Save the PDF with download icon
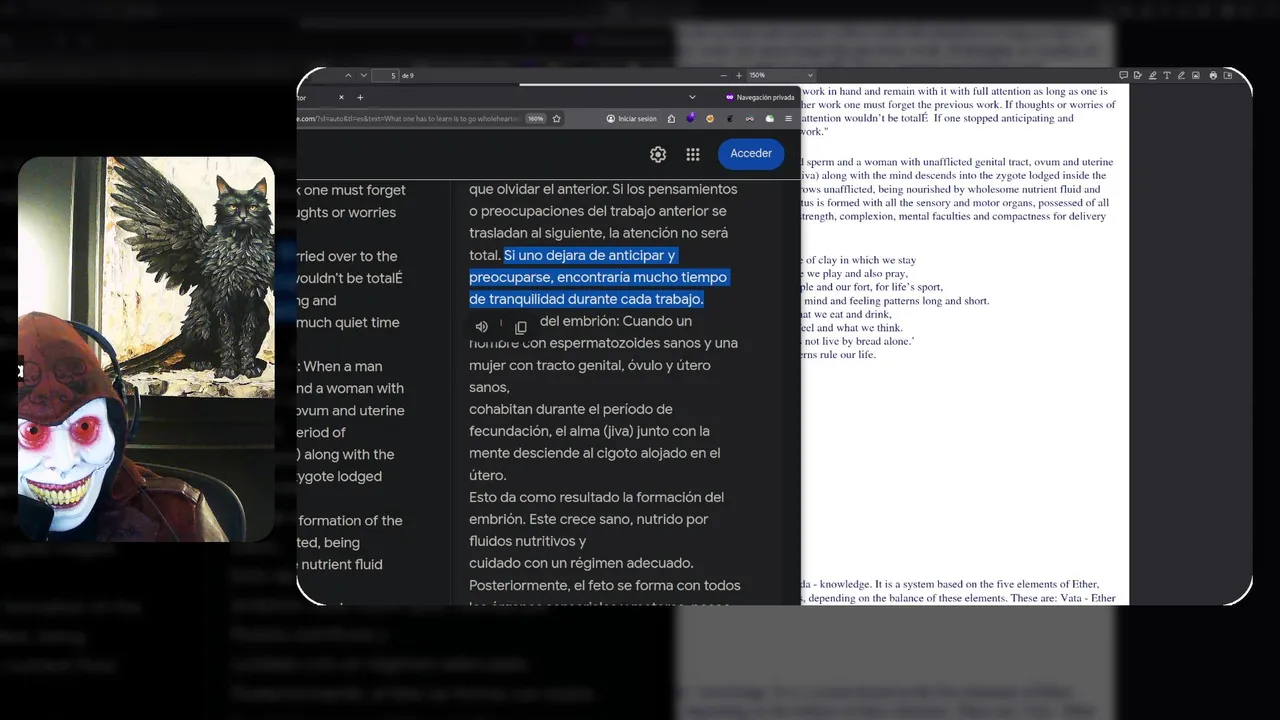Viewport: 1280px width, 720px height. coord(1228,75)
